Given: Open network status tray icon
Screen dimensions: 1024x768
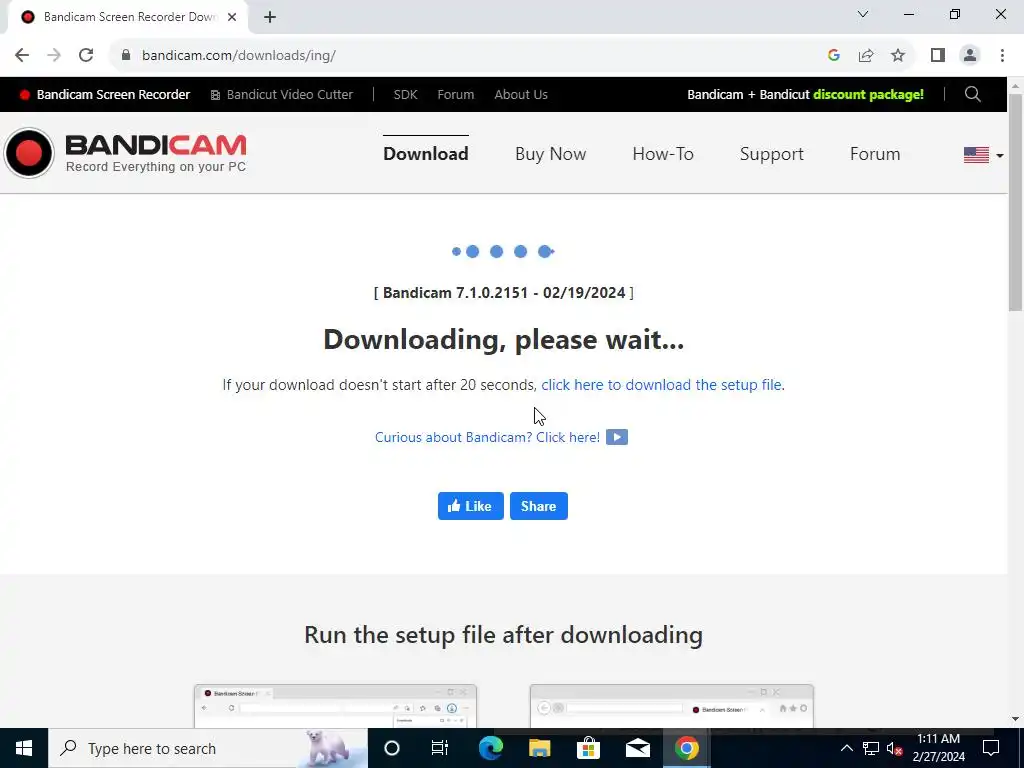Looking at the screenshot, I should click(871, 748).
